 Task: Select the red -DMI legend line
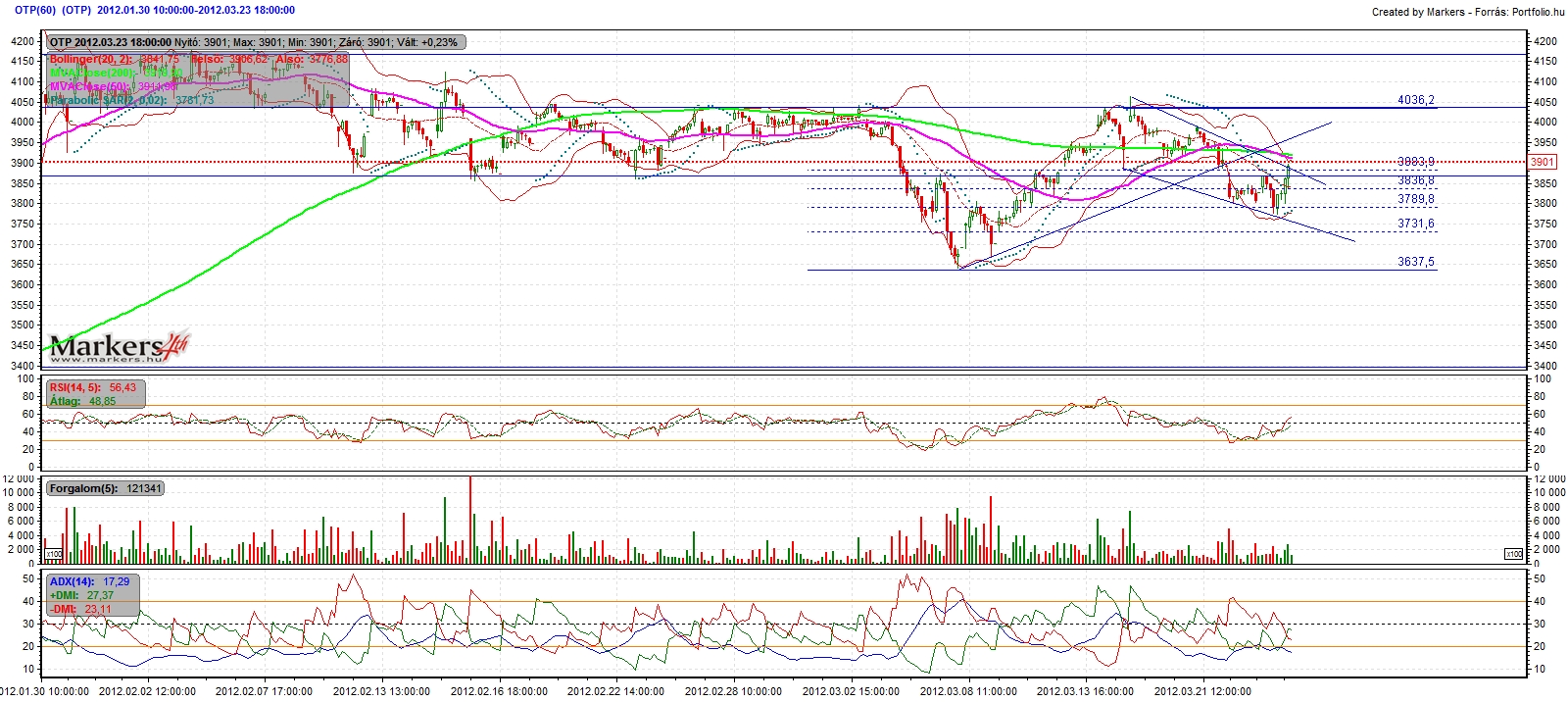(80, 609)
